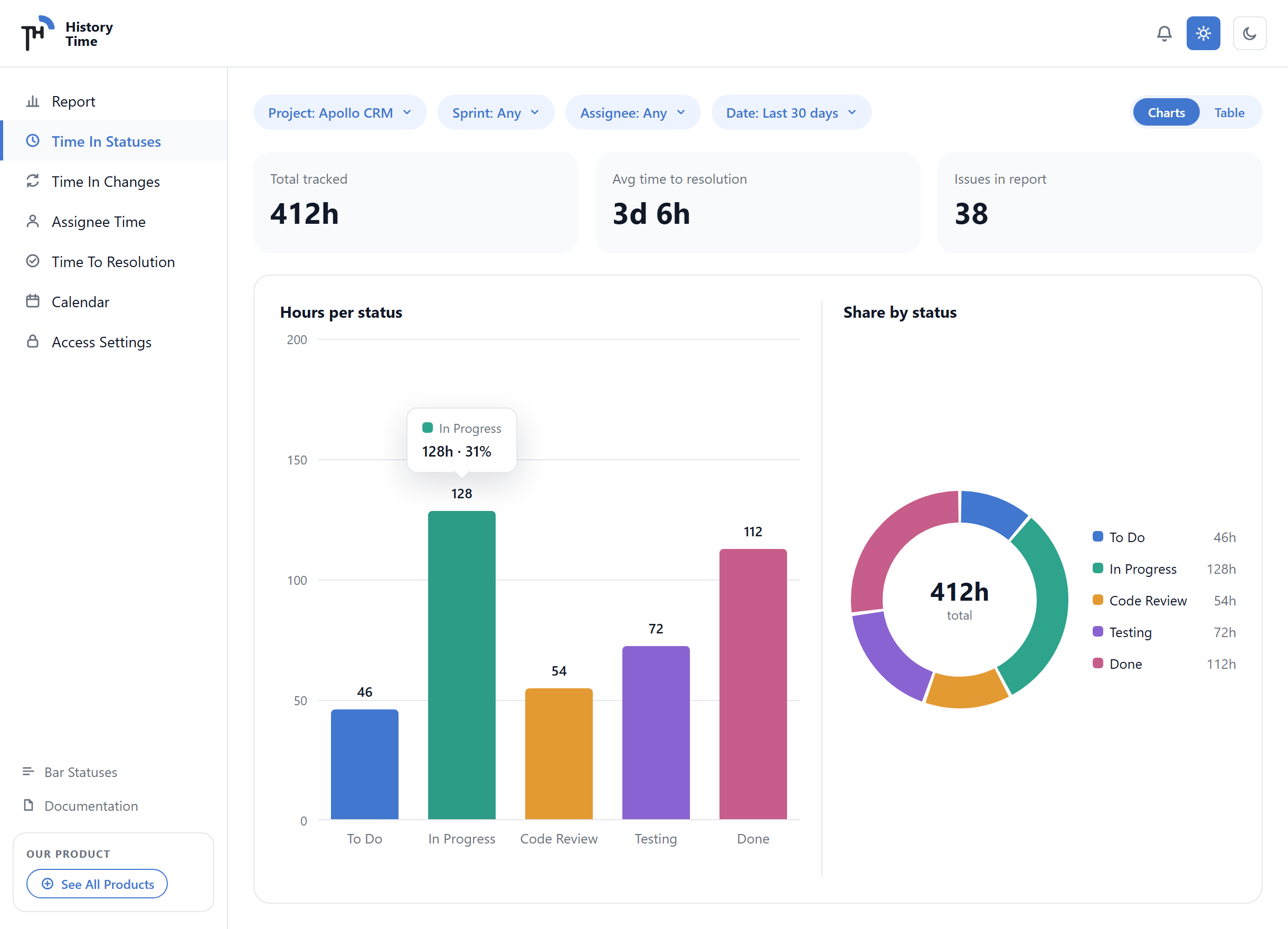Viewport: 1288px width, 929px height.
Task: Switch to Table view
Action: (1229, 112)
